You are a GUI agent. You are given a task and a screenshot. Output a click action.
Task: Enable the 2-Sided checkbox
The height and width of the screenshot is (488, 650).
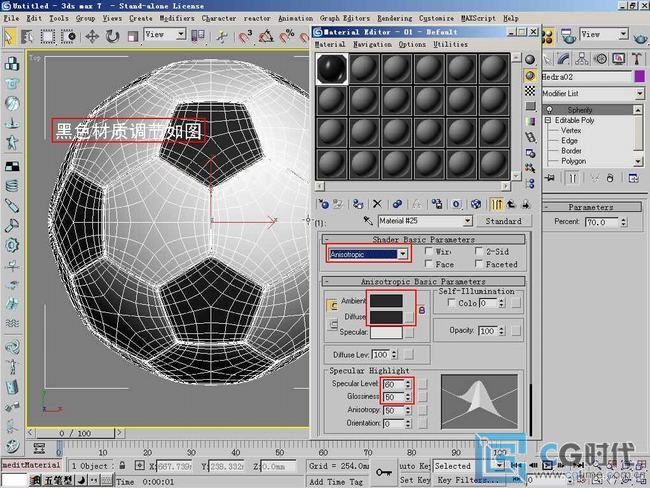point(479,251)
